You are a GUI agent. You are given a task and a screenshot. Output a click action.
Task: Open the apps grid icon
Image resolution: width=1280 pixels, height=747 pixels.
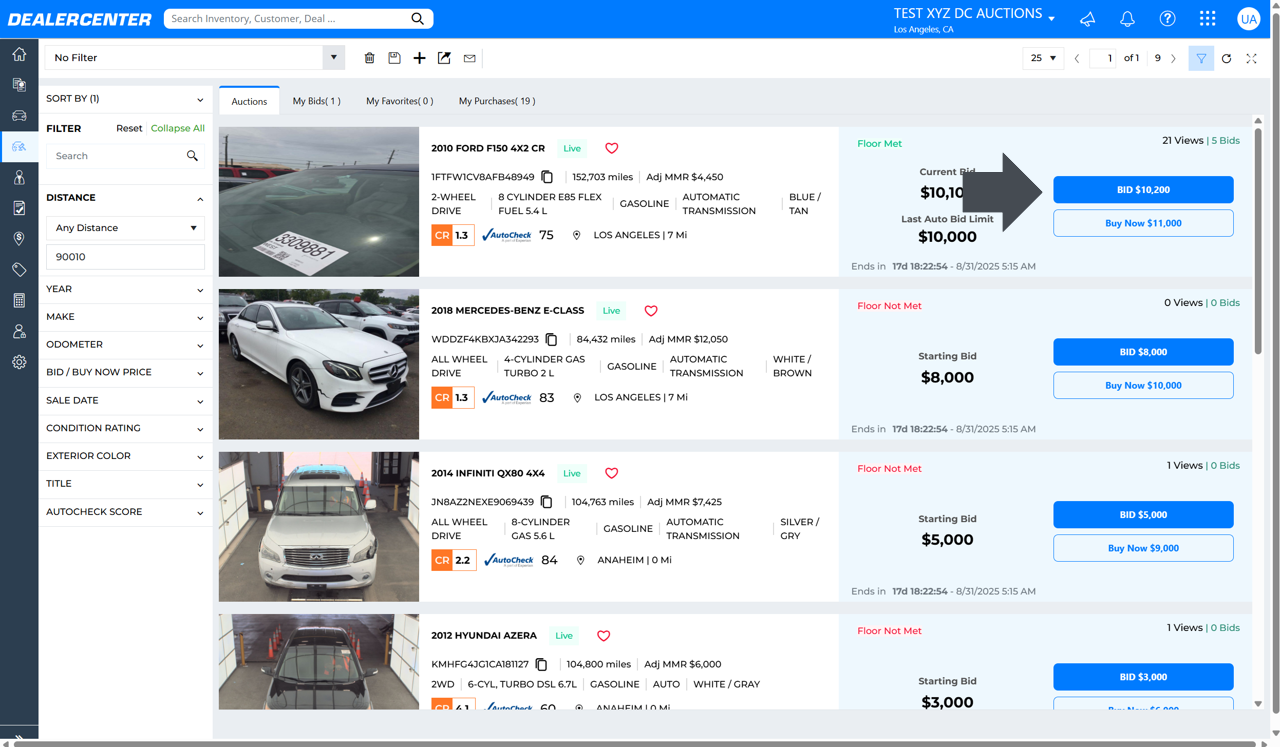tap(1207, 19)
